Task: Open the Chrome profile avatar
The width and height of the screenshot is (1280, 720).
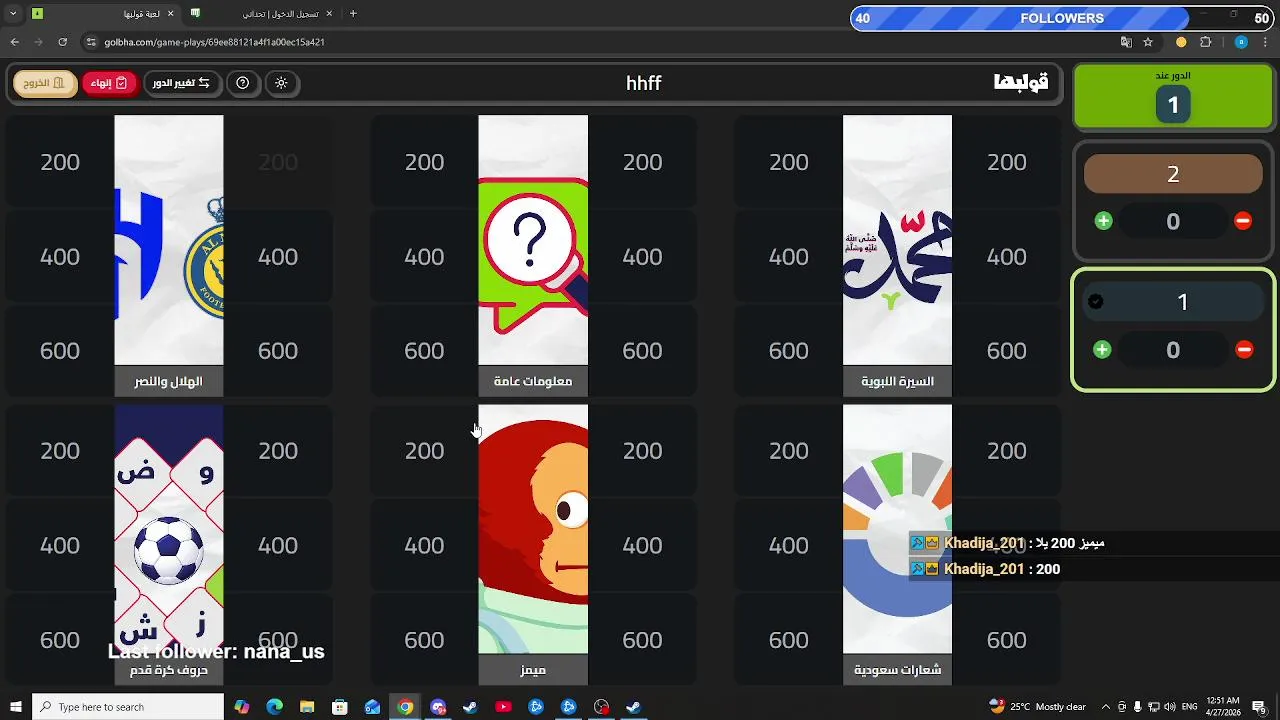Action: pos(1241,42)
